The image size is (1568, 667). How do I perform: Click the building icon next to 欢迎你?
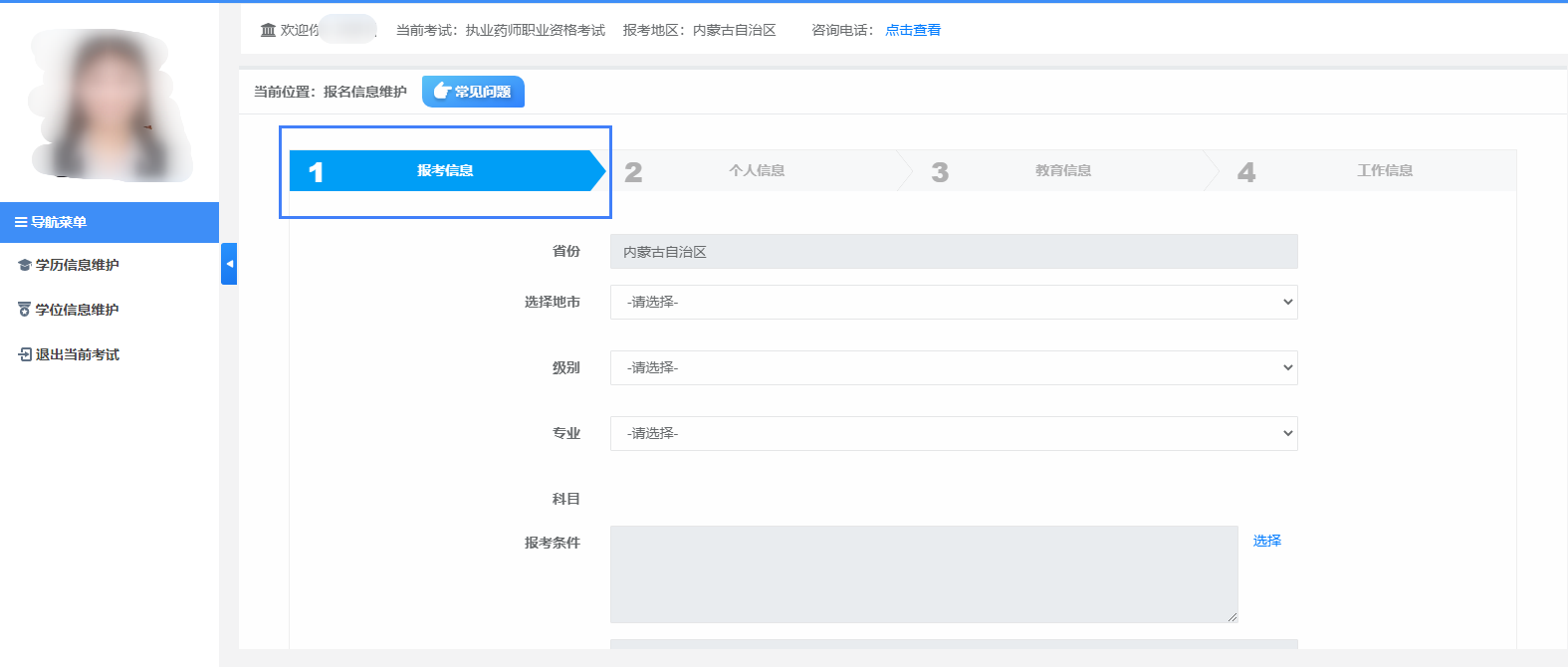pyautogui.click(x=268, y=30)
